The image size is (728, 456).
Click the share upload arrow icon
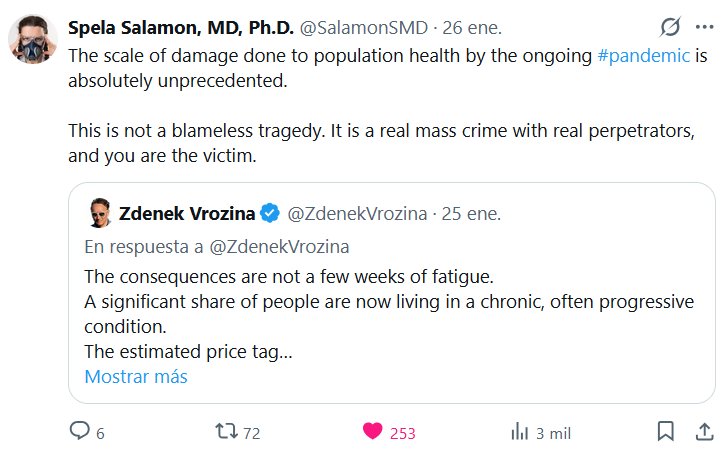point(702,432)
